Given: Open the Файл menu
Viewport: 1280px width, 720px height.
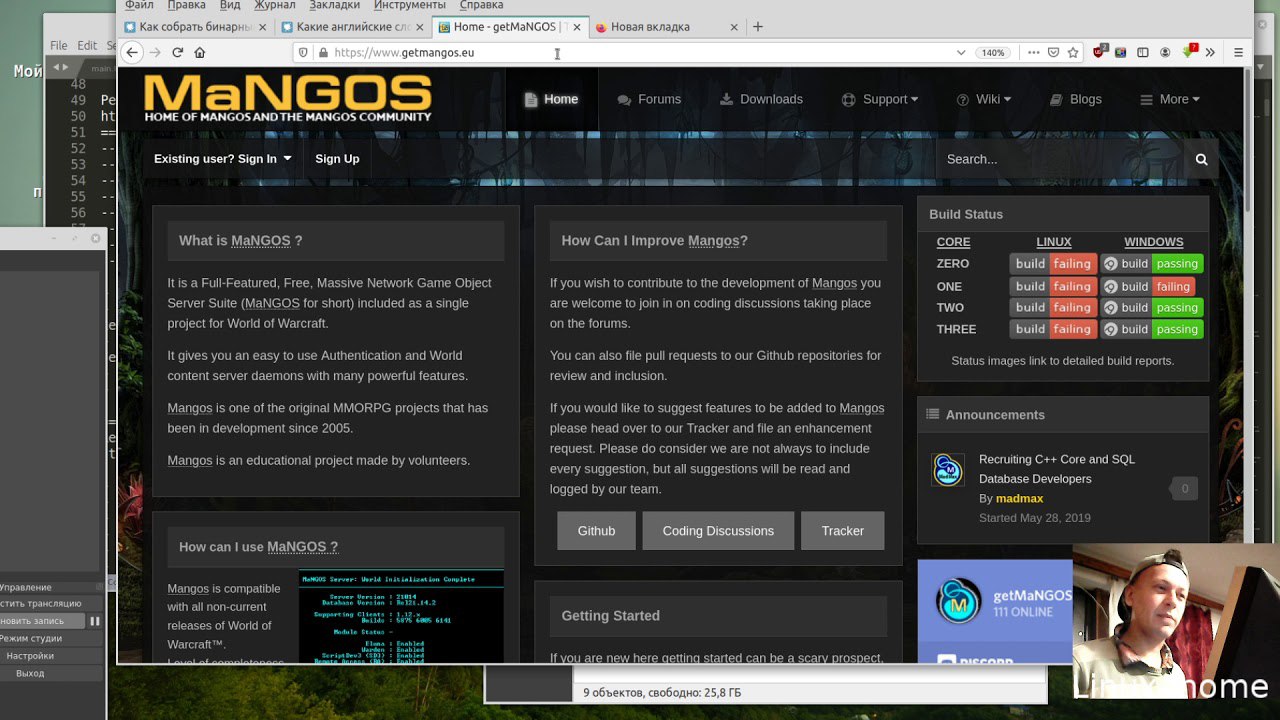Looking at the screenshot, I should [139, 5].
